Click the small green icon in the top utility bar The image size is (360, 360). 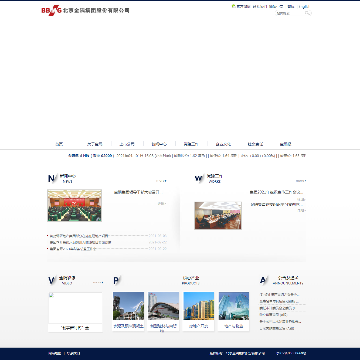233,6
